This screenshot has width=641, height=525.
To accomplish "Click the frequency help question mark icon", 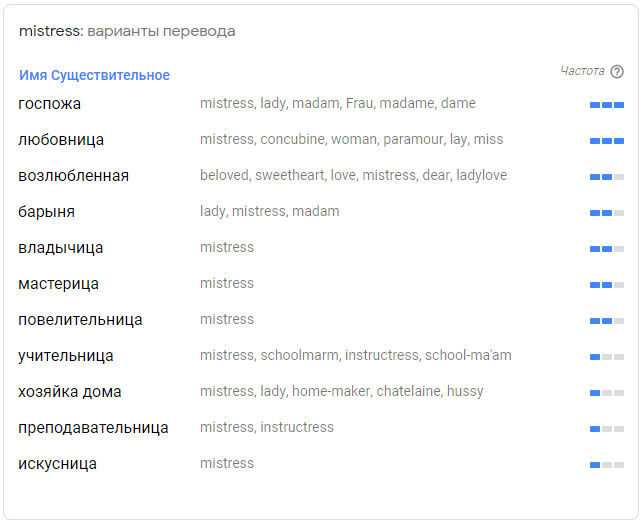I will point(617,72).
